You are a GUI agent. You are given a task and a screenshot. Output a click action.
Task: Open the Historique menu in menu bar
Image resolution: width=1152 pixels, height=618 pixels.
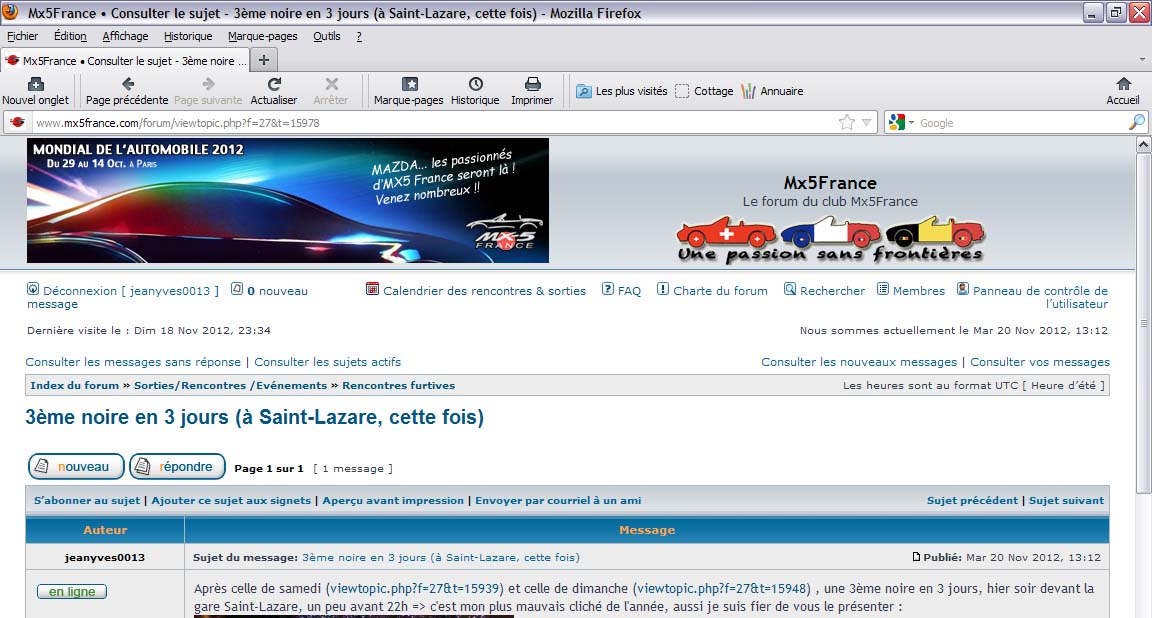point(188,36)
